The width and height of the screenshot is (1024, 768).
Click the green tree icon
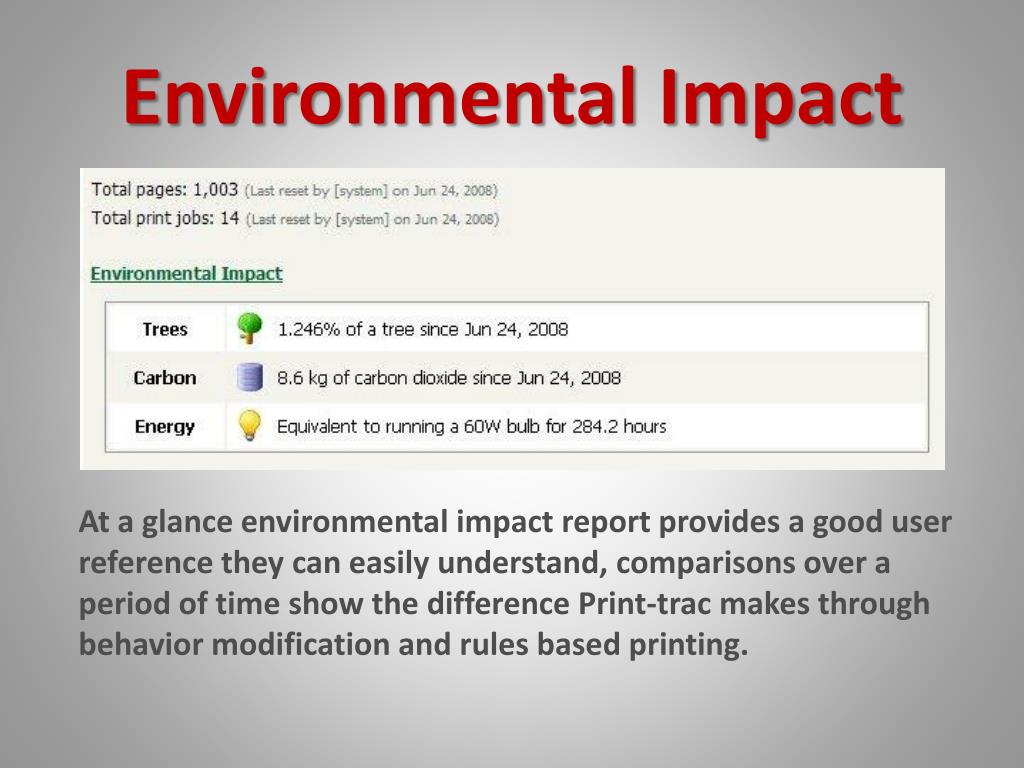(x=249, y=328)
